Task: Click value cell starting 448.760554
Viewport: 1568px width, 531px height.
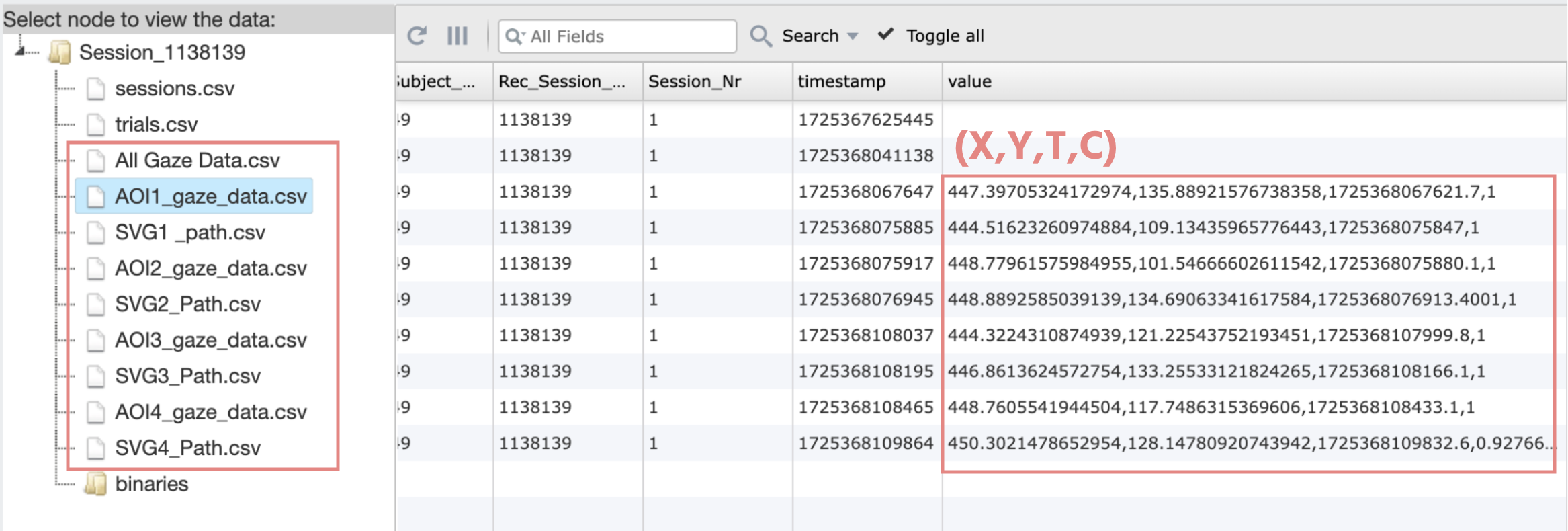Action: 1254,407
